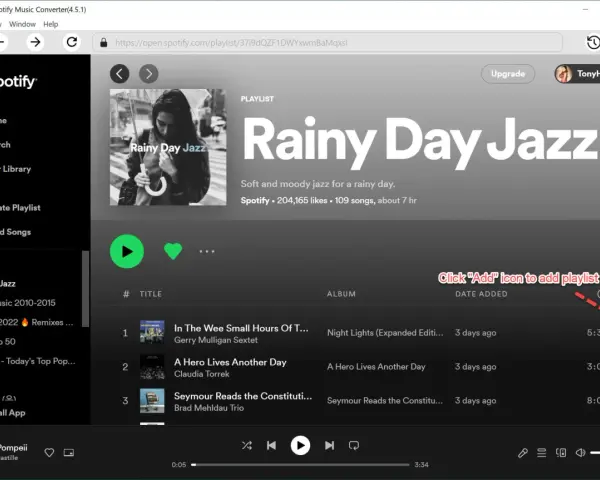
Task: Open the Pompeii now-playing song title
Action: click(x=14, y=447)
